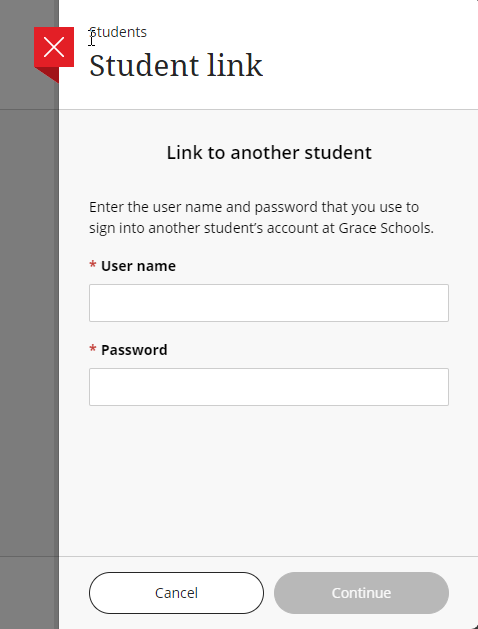478x629 pixels.
Task: Click the Password field label
Action: coord(134,350)
